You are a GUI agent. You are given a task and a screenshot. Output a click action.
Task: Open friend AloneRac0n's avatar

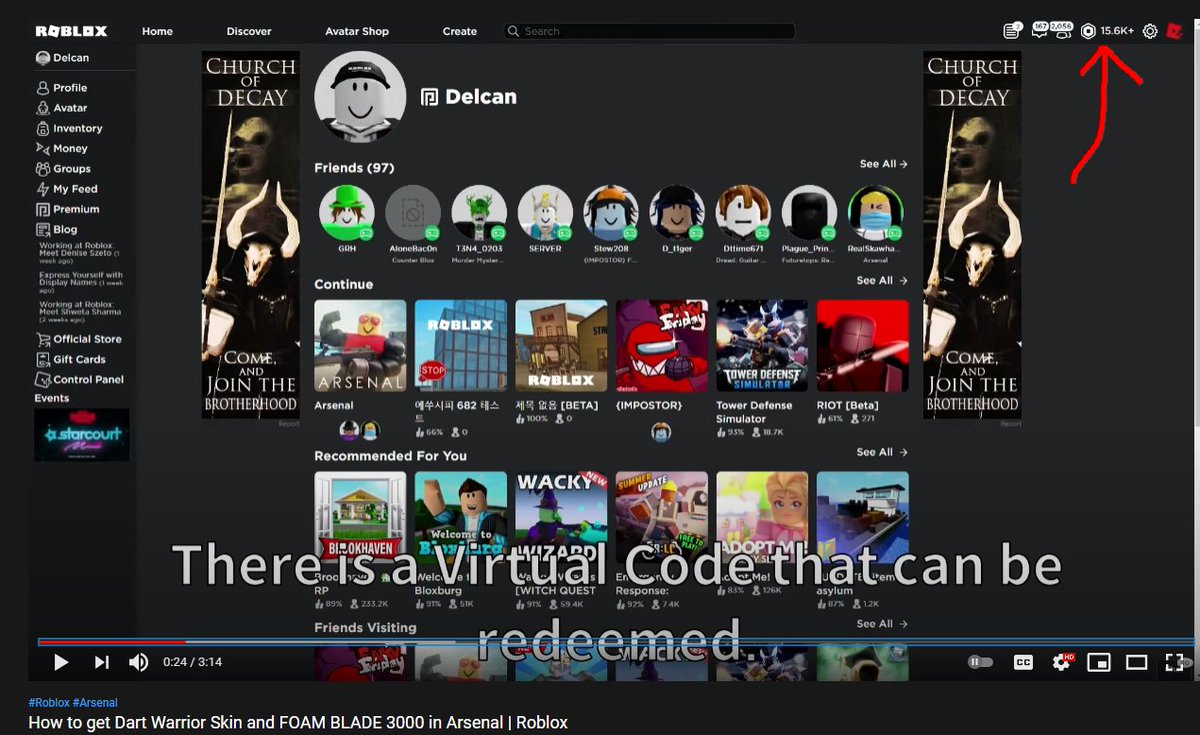click(413, 212)
